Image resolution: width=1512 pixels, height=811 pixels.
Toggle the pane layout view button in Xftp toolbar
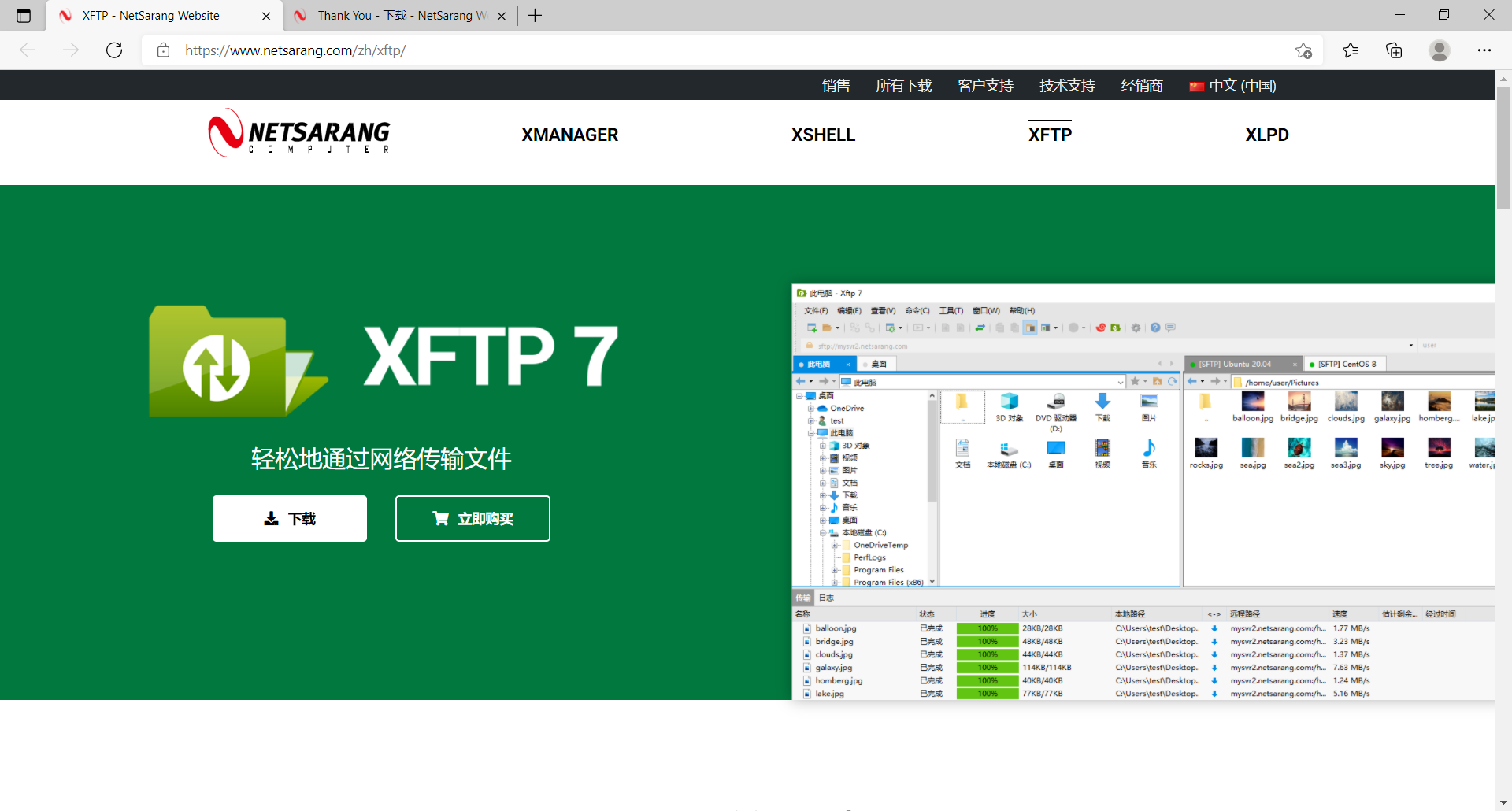click(1047, 328)
